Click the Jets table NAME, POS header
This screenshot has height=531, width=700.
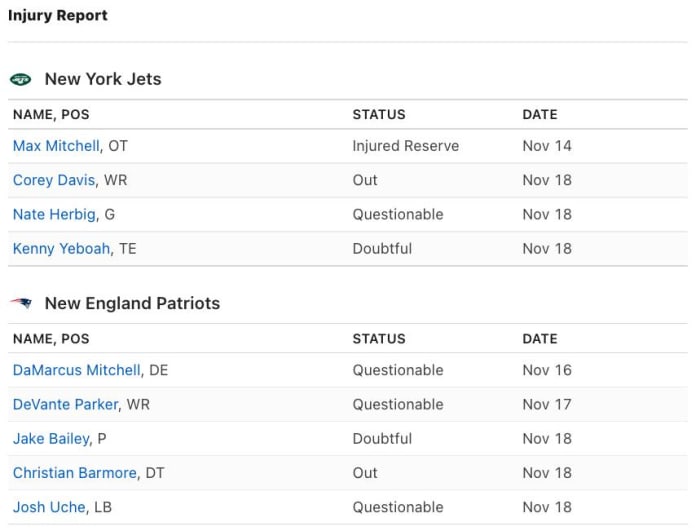(x=51, y=115)
